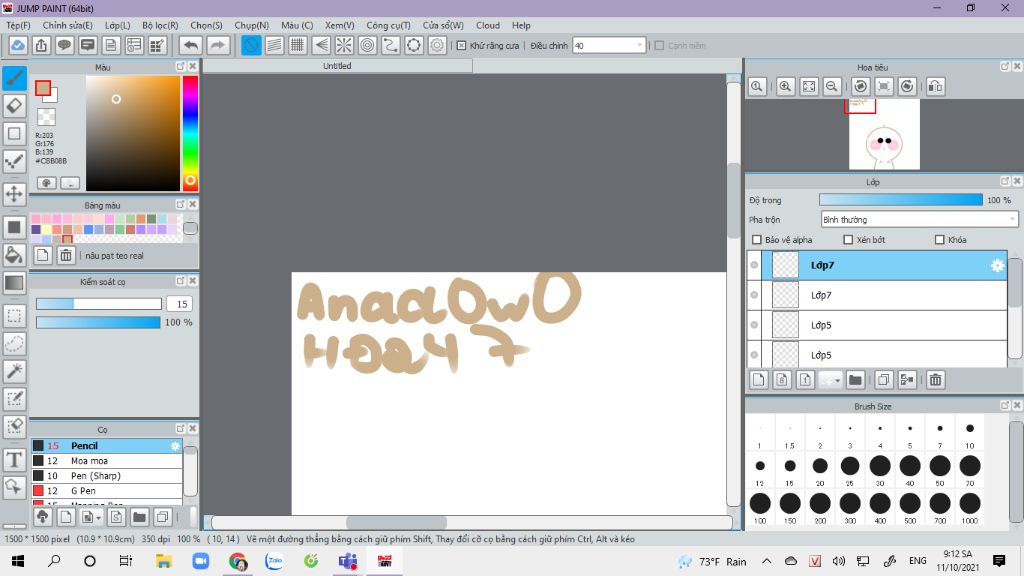Screen dimensions: 1024x576
Task: Select the Lasso selection tool
Action: (x=14, y=344)
